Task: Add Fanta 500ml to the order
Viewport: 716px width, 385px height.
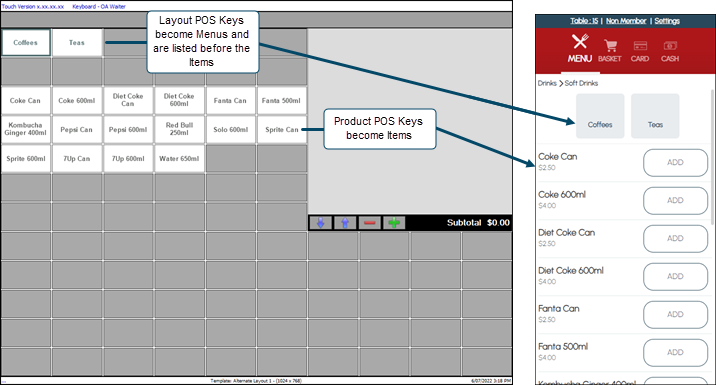Action: [675, 353]
